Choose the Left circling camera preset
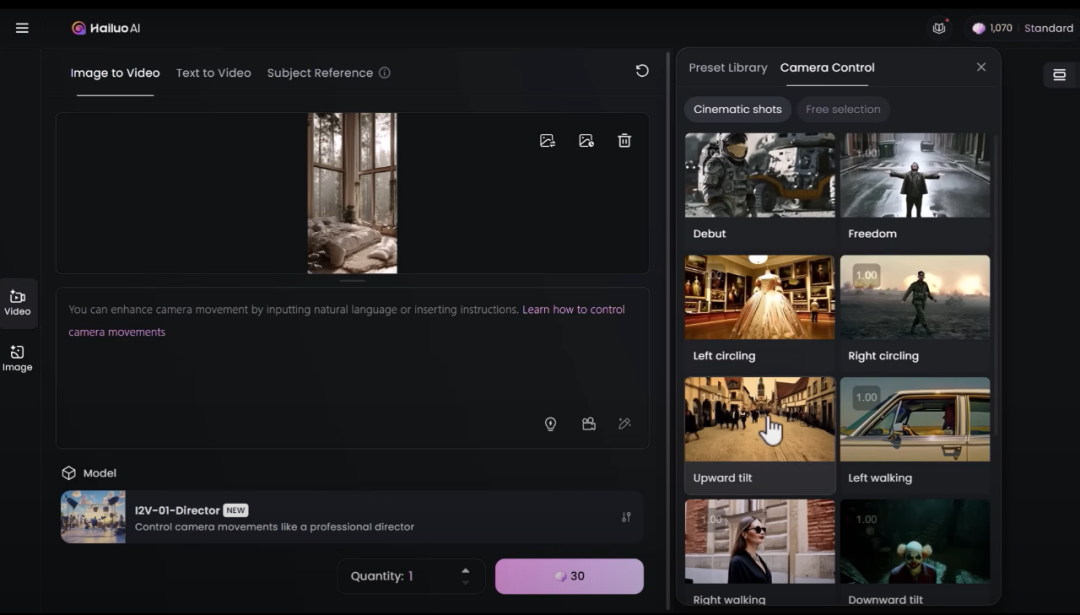This screenshot has height=615, width=1080. pos(760,298)
